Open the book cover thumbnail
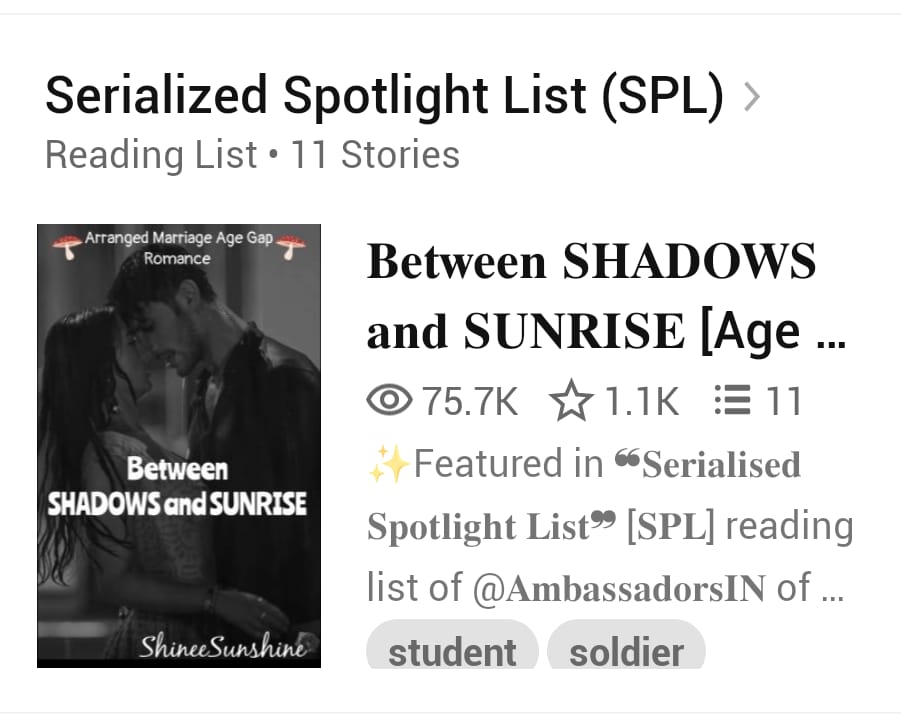The width and height of the screenshot is (901, 719). (179, 445)
